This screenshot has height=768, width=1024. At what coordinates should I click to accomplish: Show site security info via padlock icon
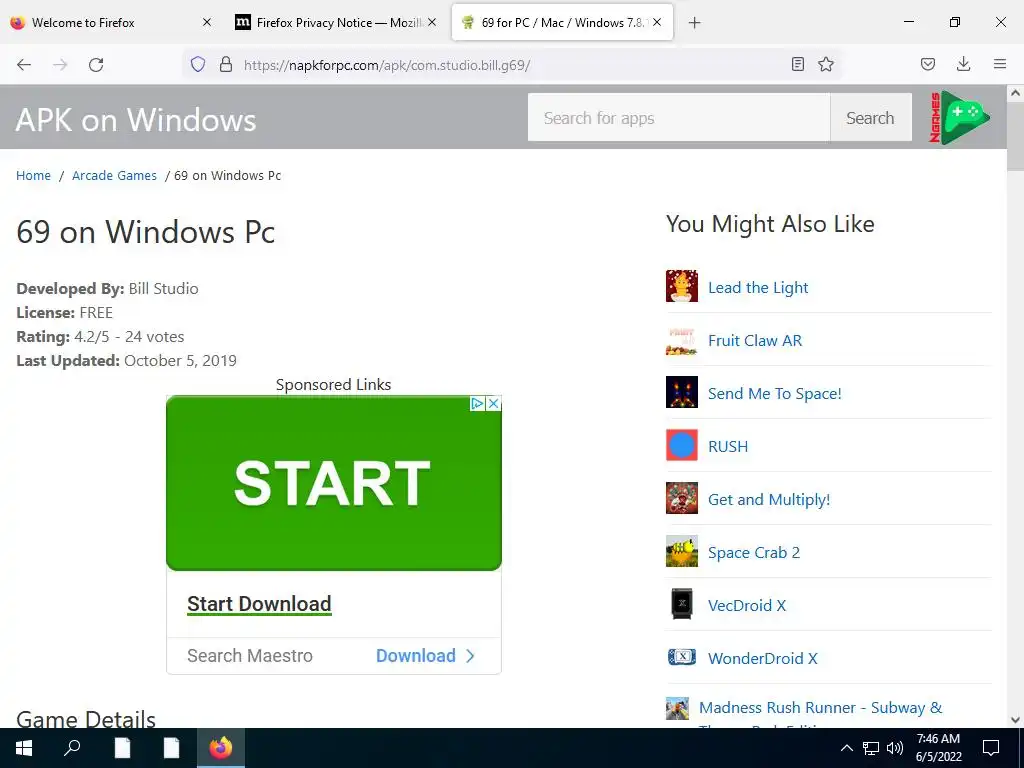[x=226, y=64]
